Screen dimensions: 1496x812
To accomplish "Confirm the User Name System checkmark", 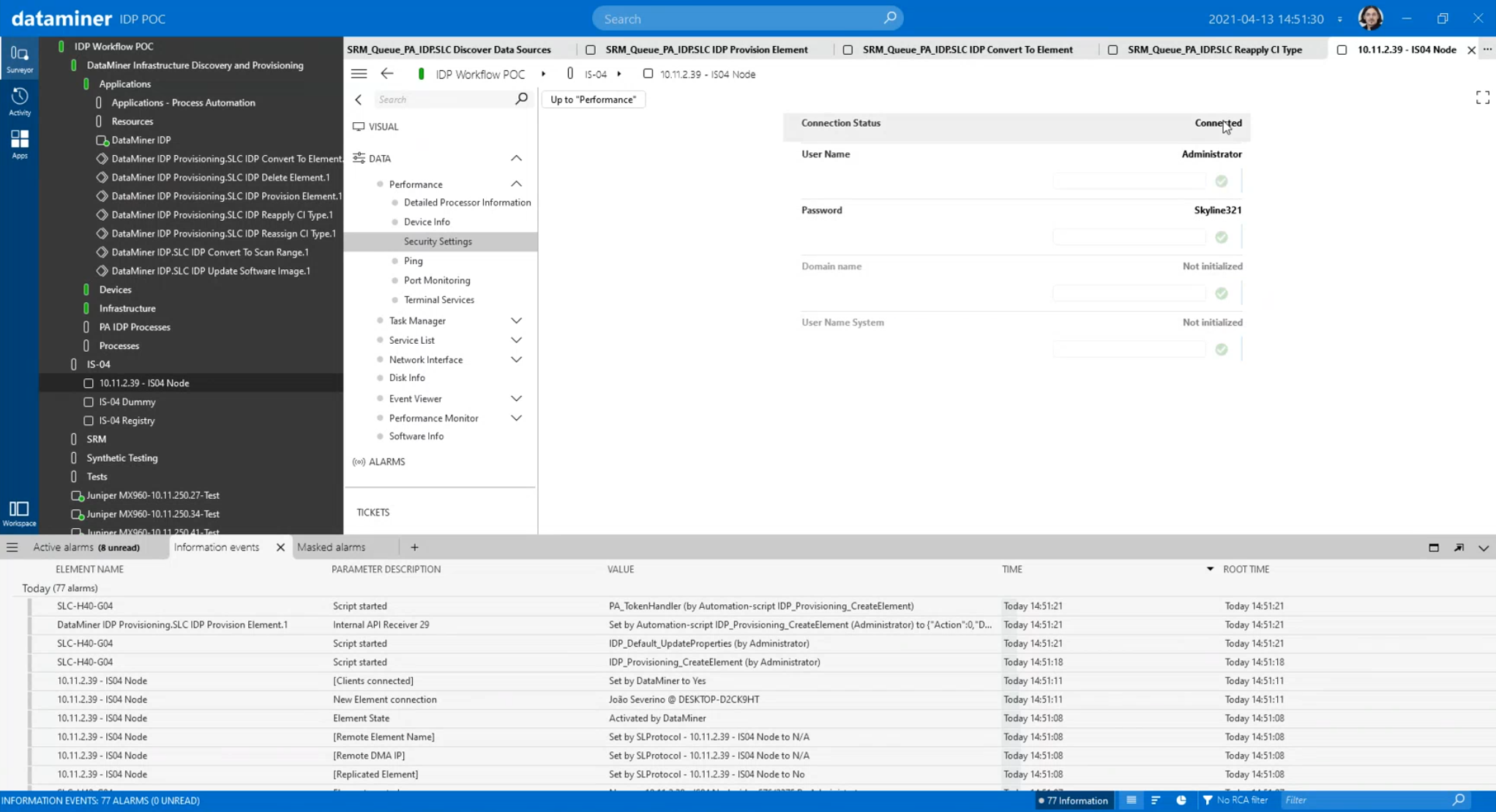I will [1222, 350].
